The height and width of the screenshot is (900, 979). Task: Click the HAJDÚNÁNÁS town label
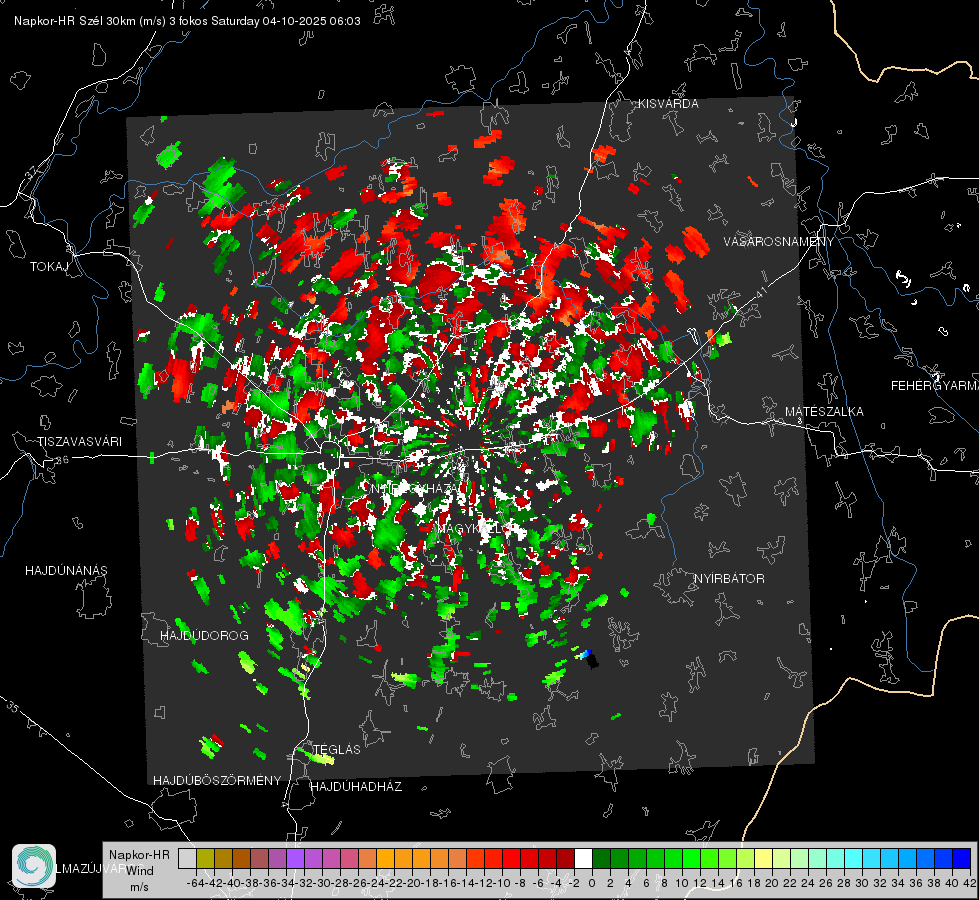(66, 571)
